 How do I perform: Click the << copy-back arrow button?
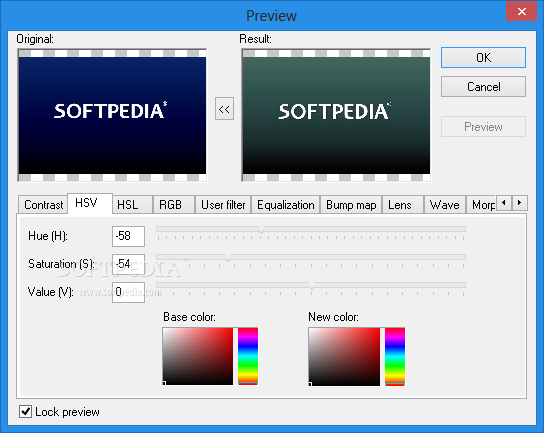[224, 109]
